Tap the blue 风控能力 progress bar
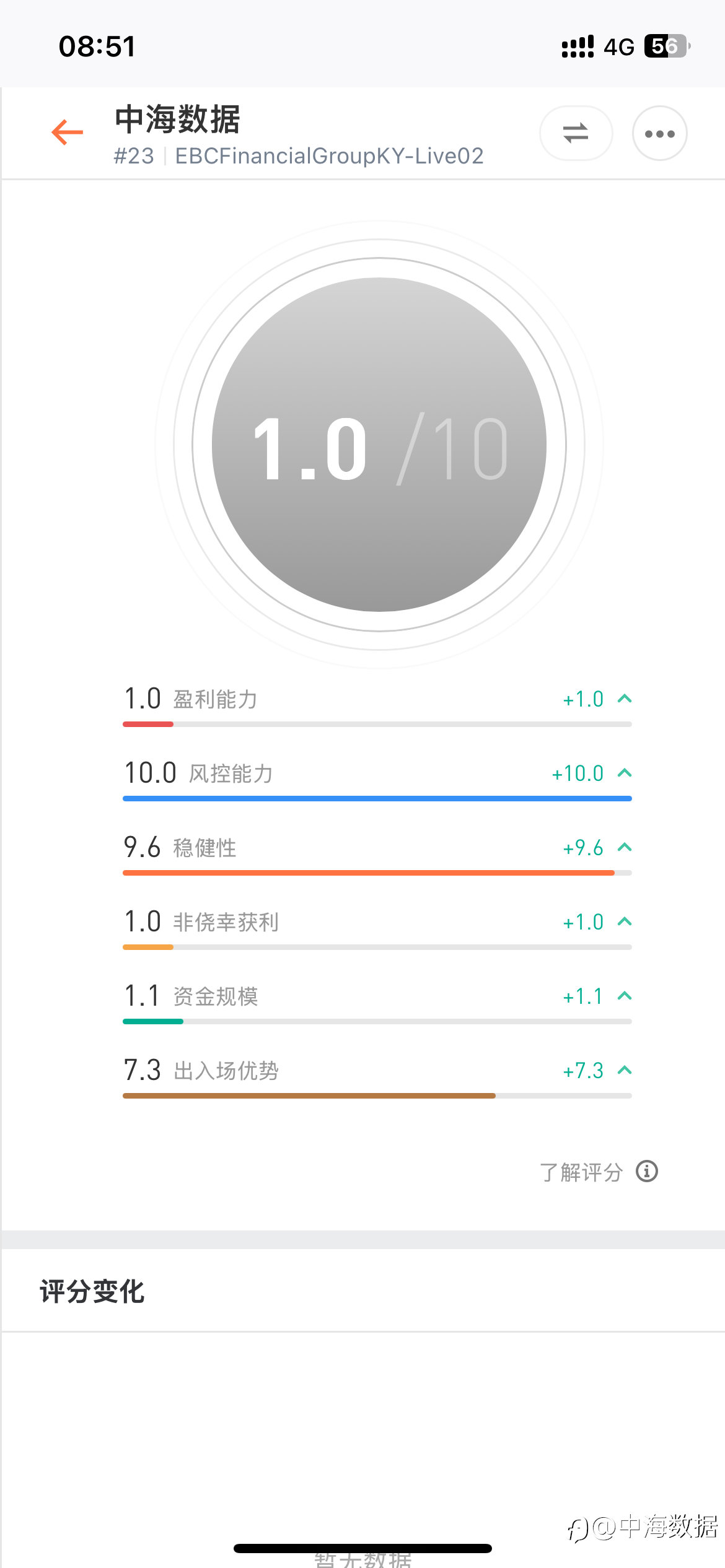The image size is (725, 1568). coord(377,798)
